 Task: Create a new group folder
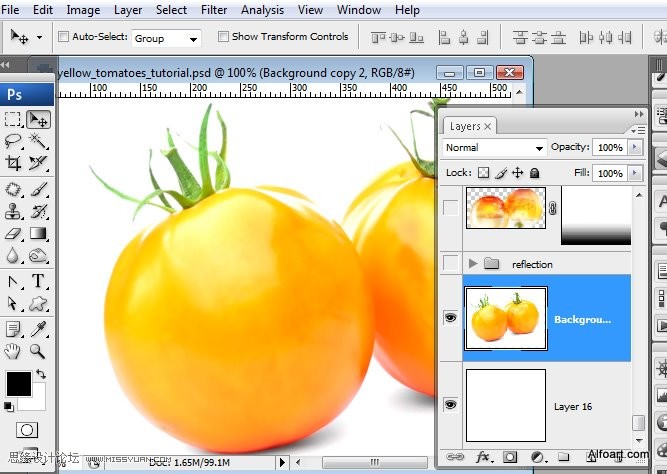tap(564, 457)
